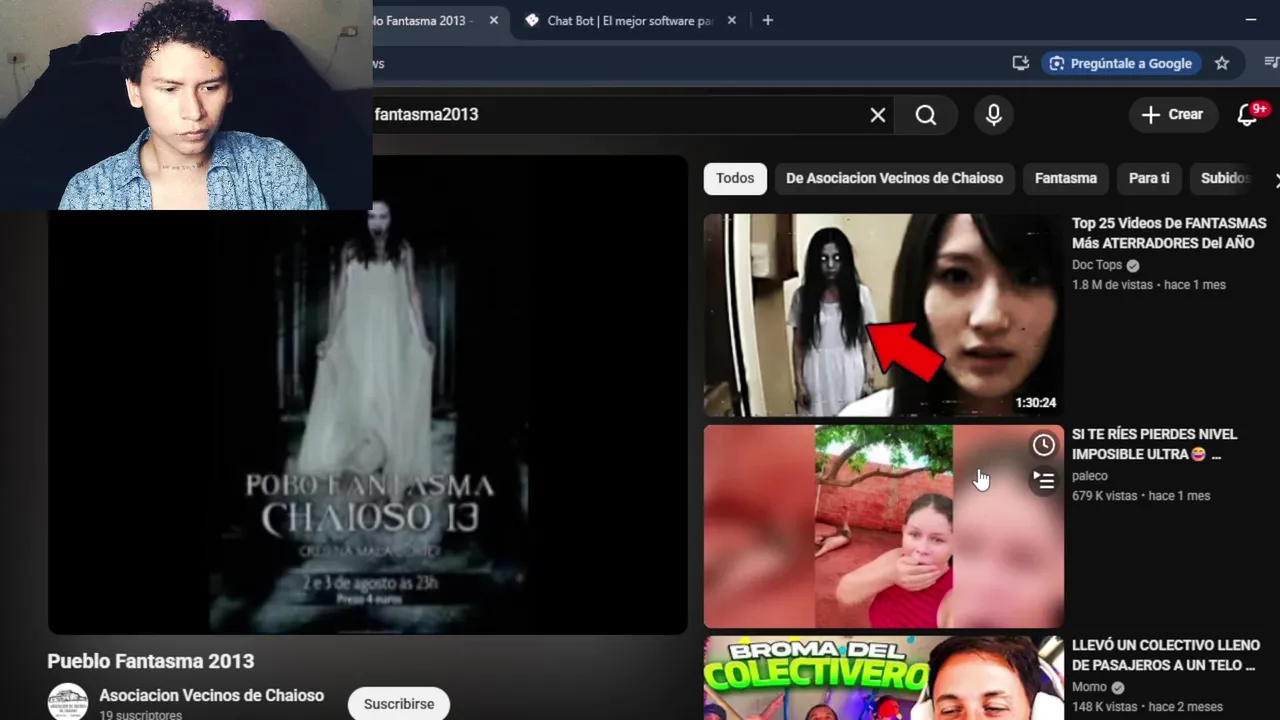
Task: Click the Crear button
Action: pos(1172,115)
